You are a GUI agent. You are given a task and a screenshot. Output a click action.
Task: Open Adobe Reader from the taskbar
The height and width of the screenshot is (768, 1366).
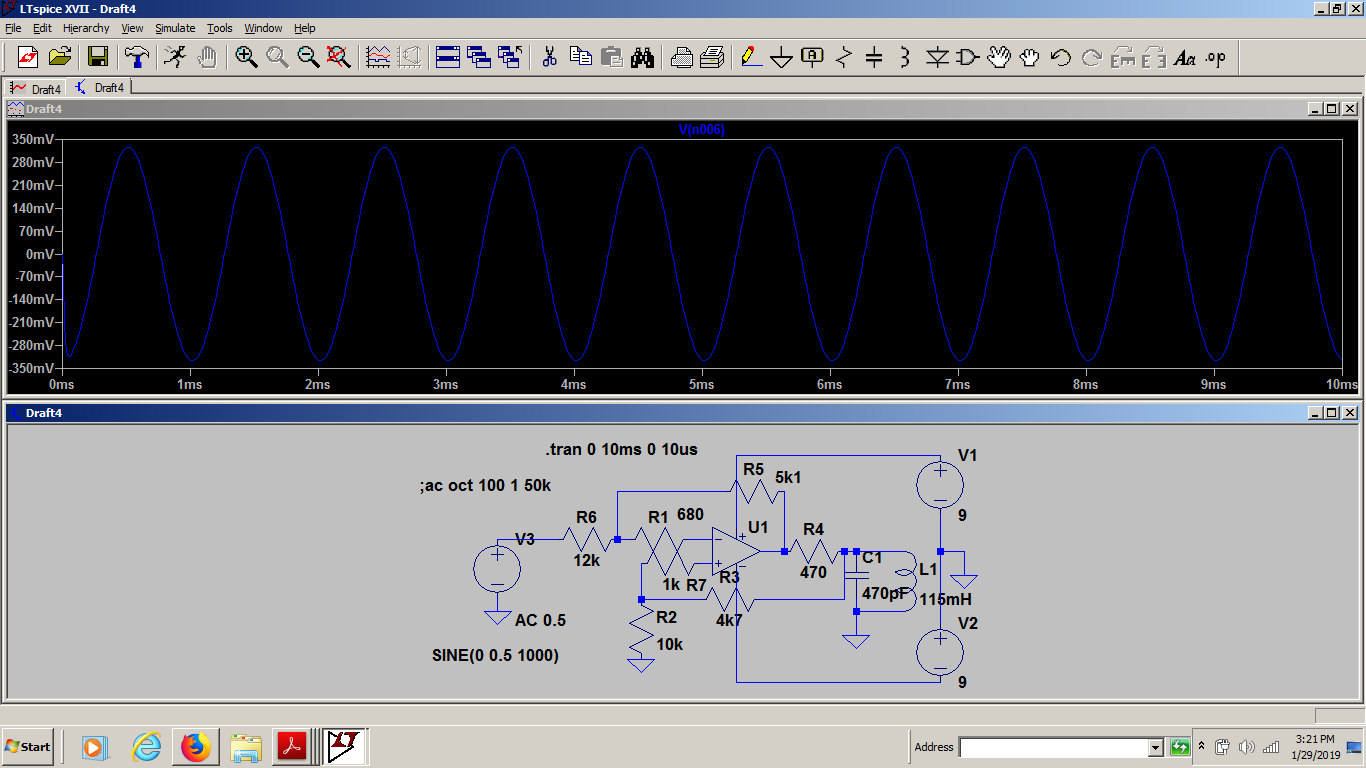pos(293,746)
